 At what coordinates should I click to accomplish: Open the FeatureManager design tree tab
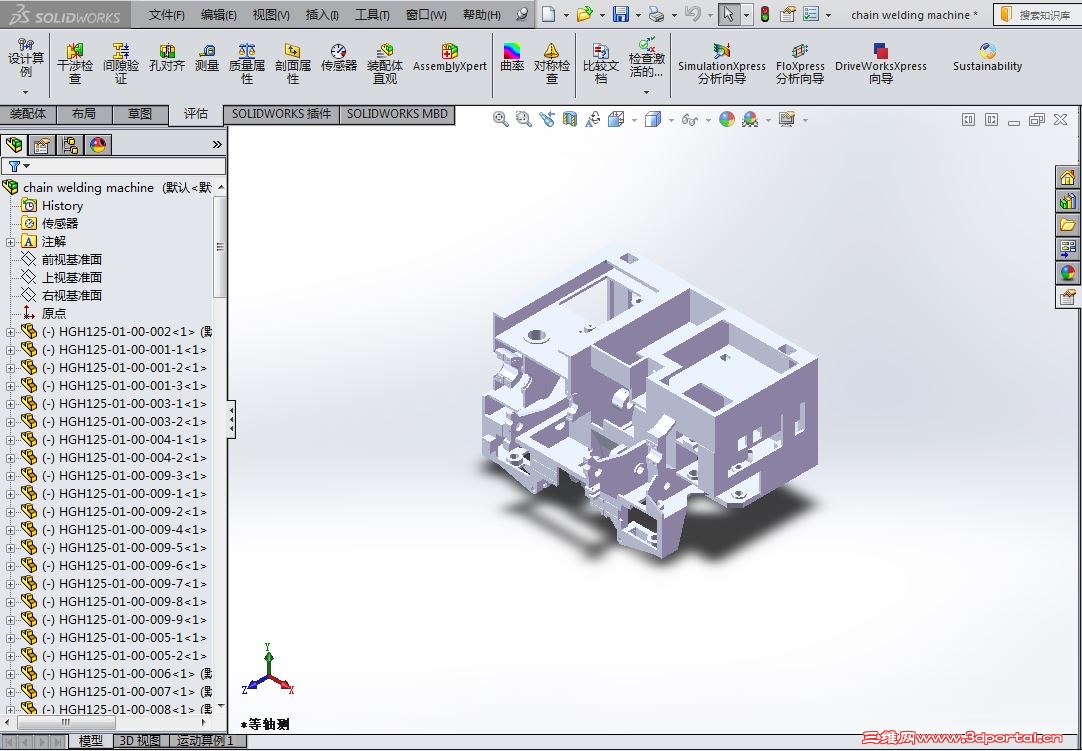tap(14, 145)
